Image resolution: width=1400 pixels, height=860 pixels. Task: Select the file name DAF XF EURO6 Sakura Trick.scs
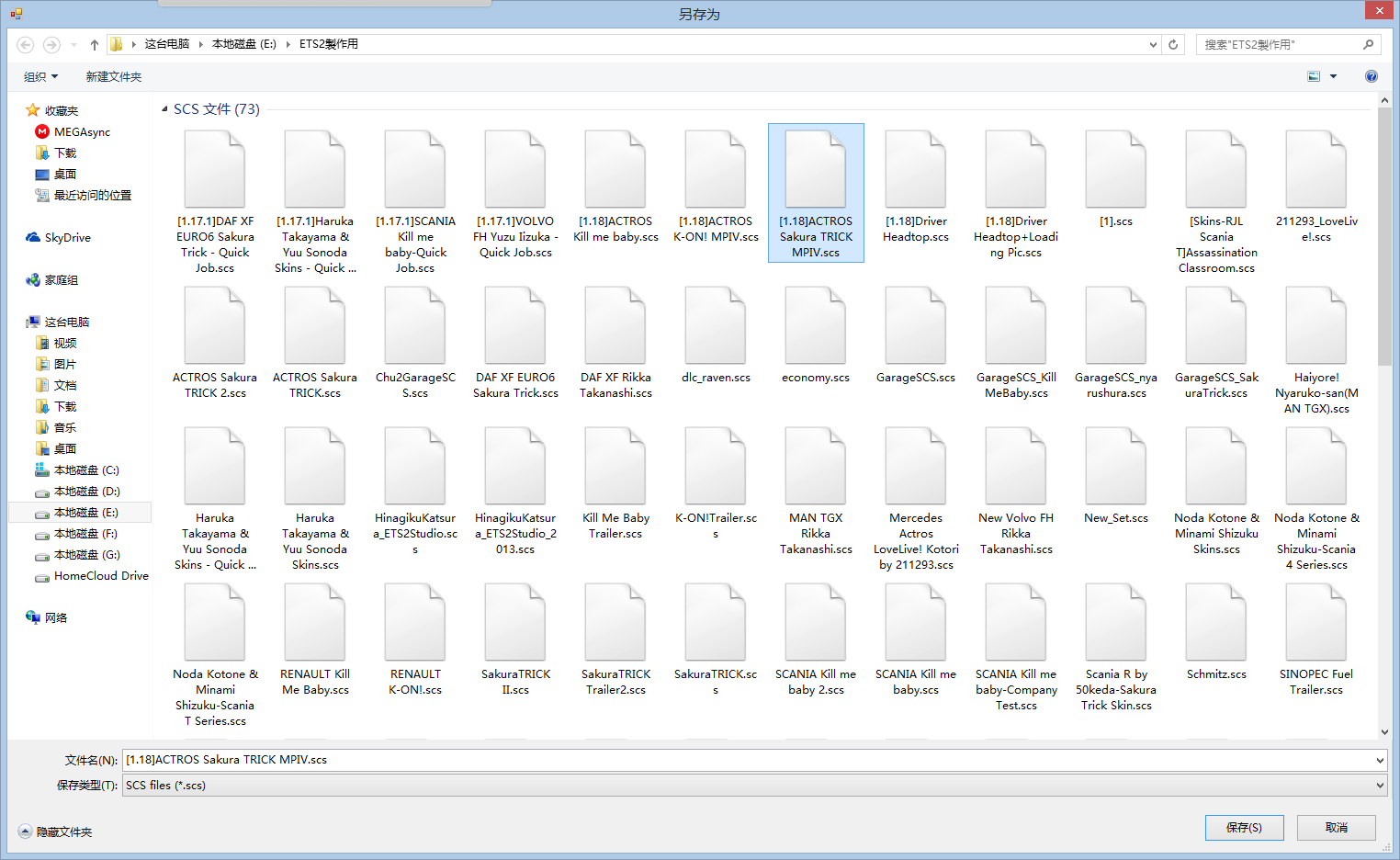coord(515,385)
